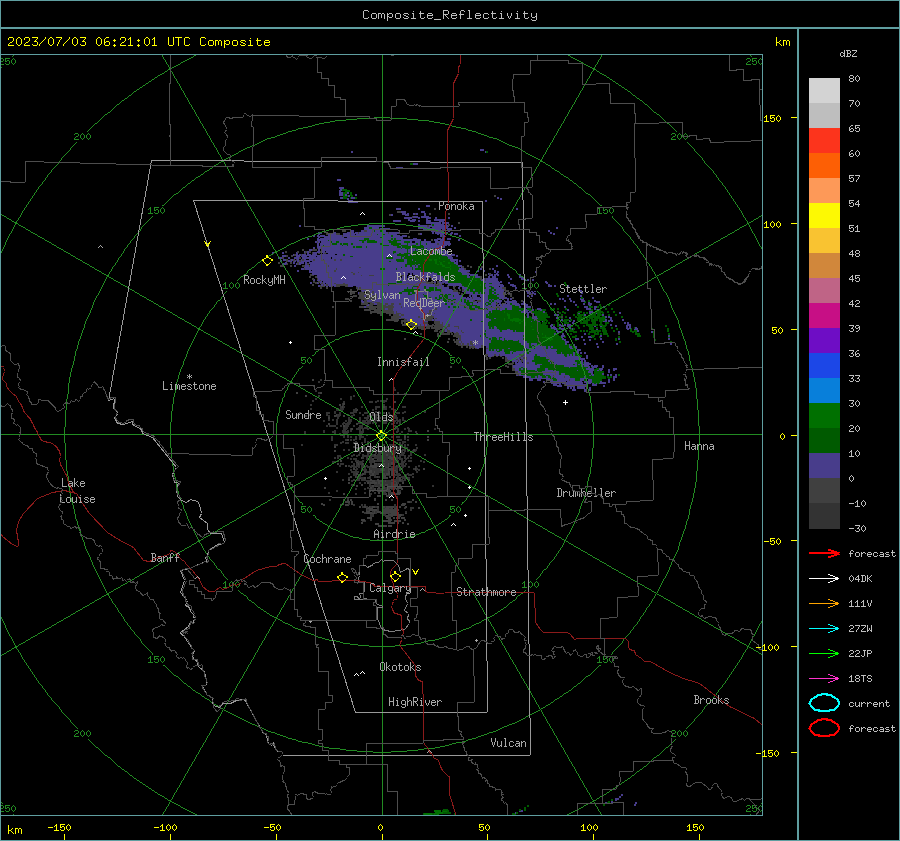
Task: Click the RedDeer city label
Action: click(x=424, y=303)
